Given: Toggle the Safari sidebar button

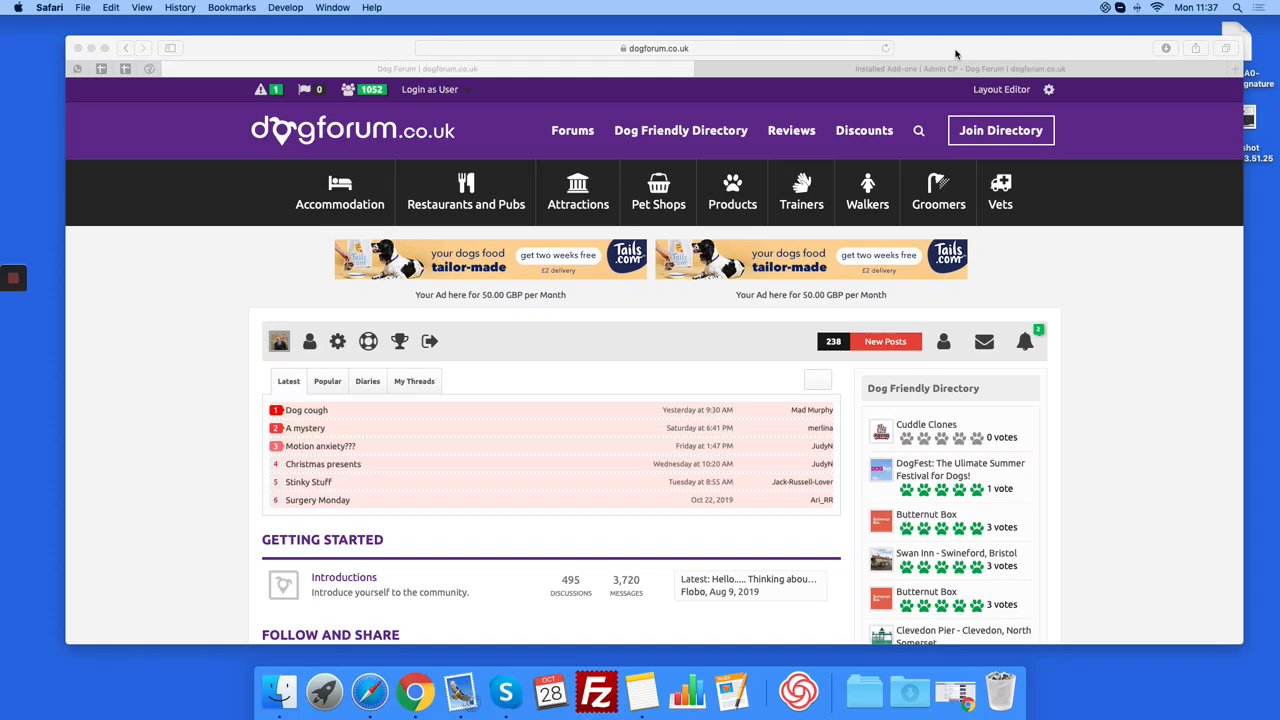Looking at the screenshot, I should [x=170, y=48].
